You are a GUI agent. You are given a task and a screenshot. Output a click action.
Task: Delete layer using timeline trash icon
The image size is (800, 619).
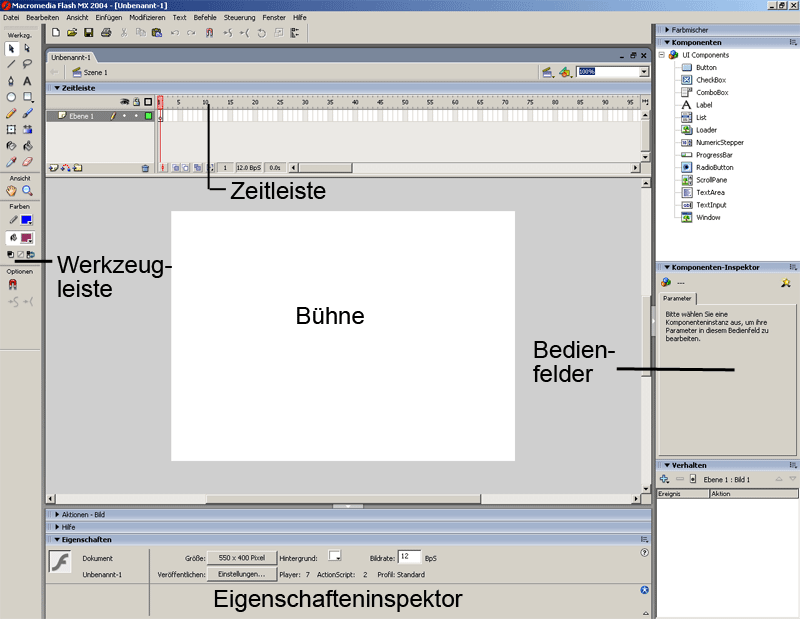(x=145, y=169)
